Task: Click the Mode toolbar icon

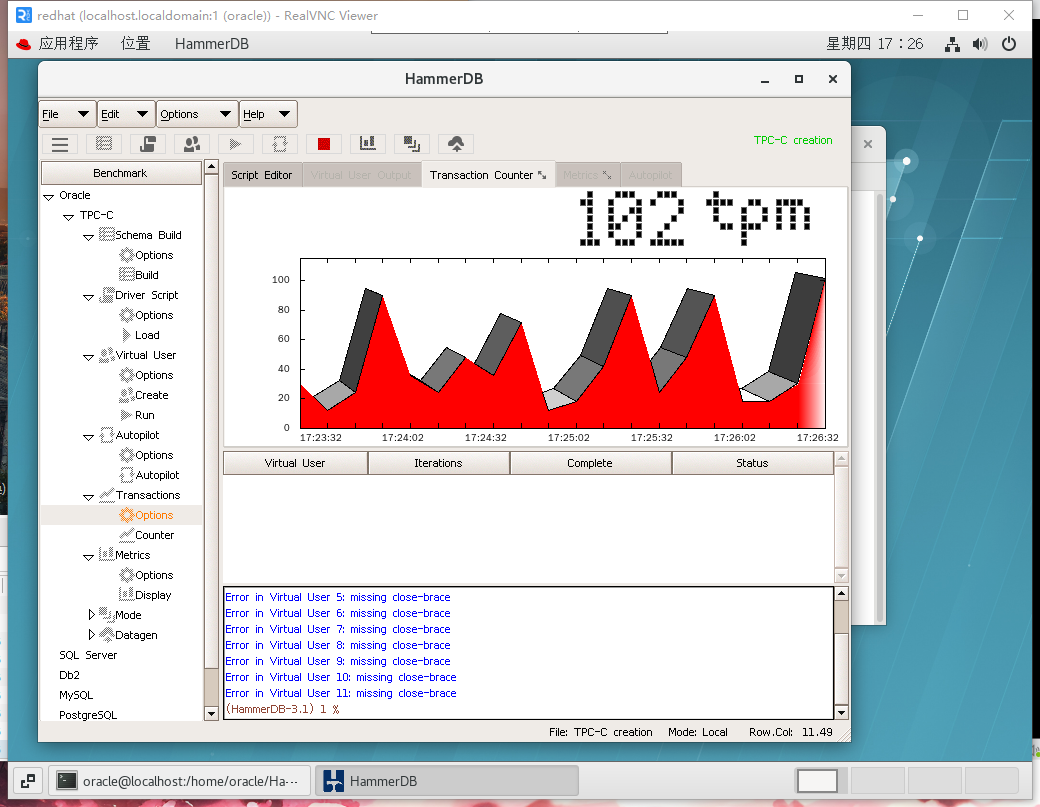Action: pyautogui.click(x=411, y=144)
